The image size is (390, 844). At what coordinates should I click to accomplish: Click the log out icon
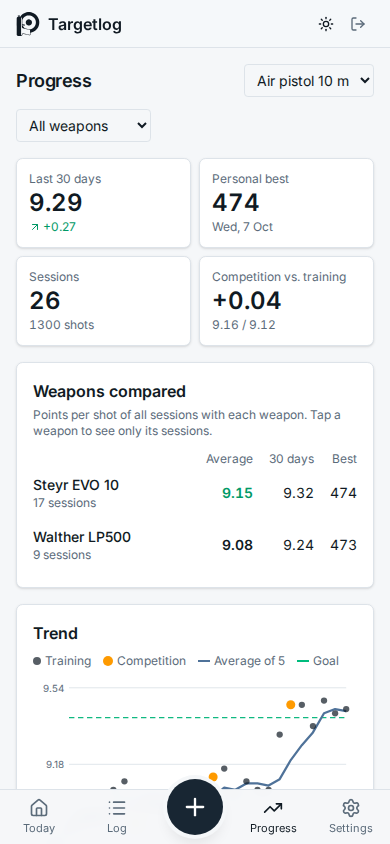pyautogui.click(x=358, y=24)
